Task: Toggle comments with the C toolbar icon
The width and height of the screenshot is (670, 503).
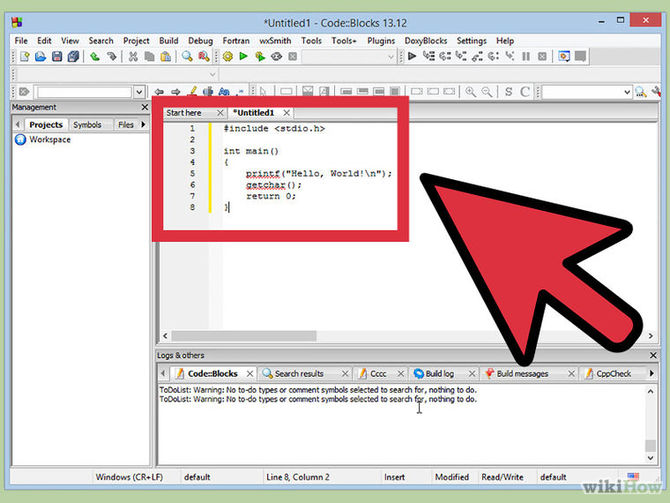Action: click(525, 91)
